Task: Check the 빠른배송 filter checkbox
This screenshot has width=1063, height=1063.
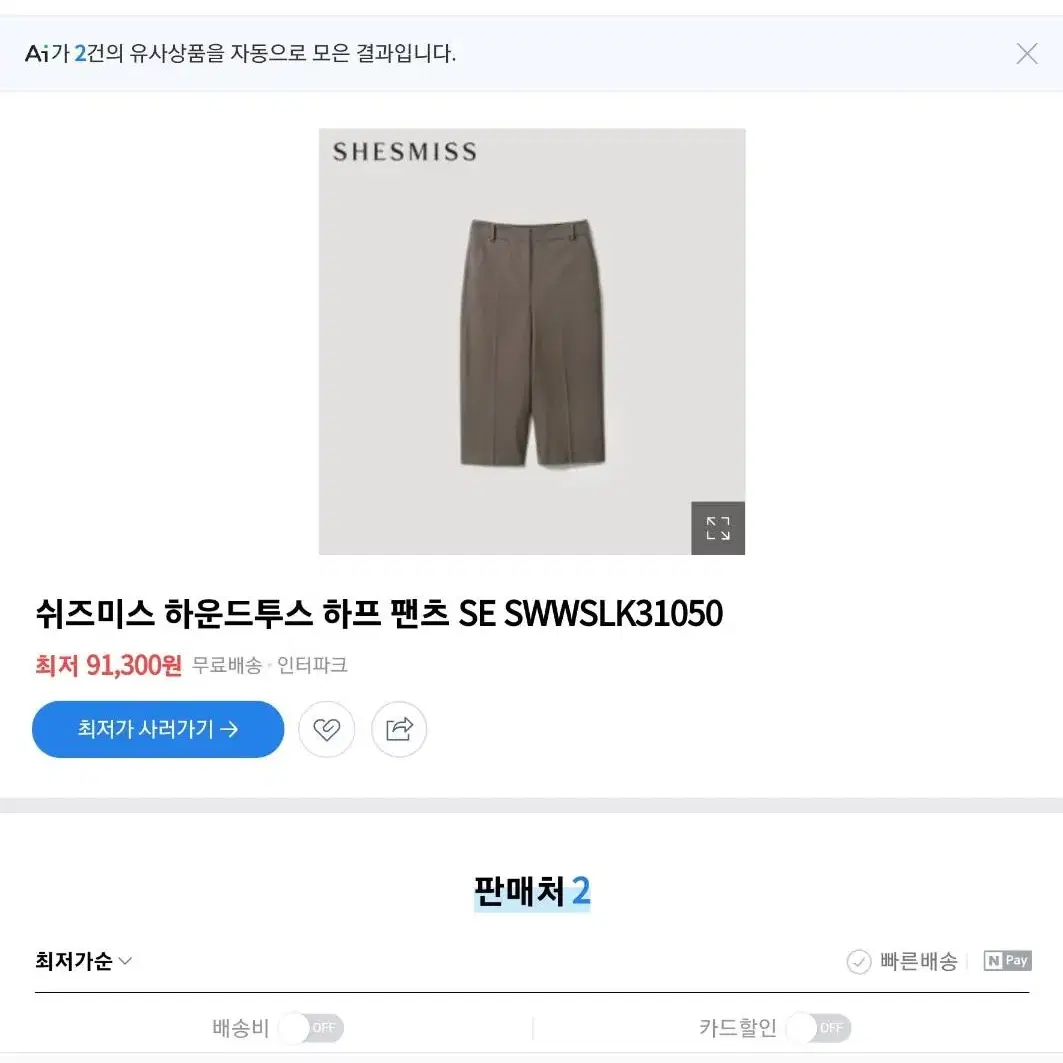Action: pyautogui.click(x=858, y=961)
